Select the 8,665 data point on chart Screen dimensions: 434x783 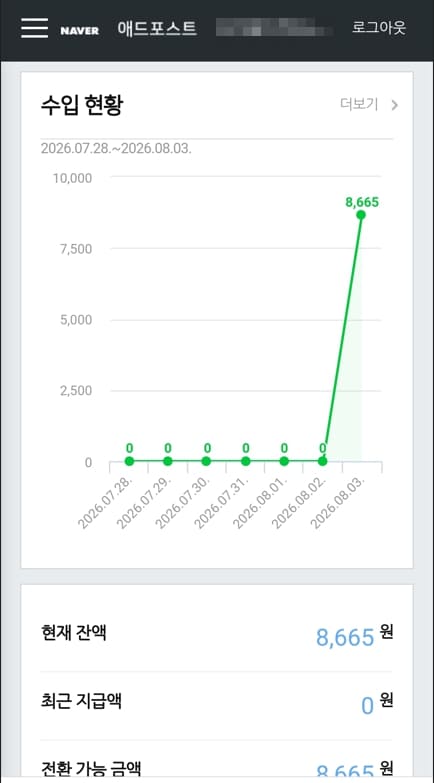361,215
